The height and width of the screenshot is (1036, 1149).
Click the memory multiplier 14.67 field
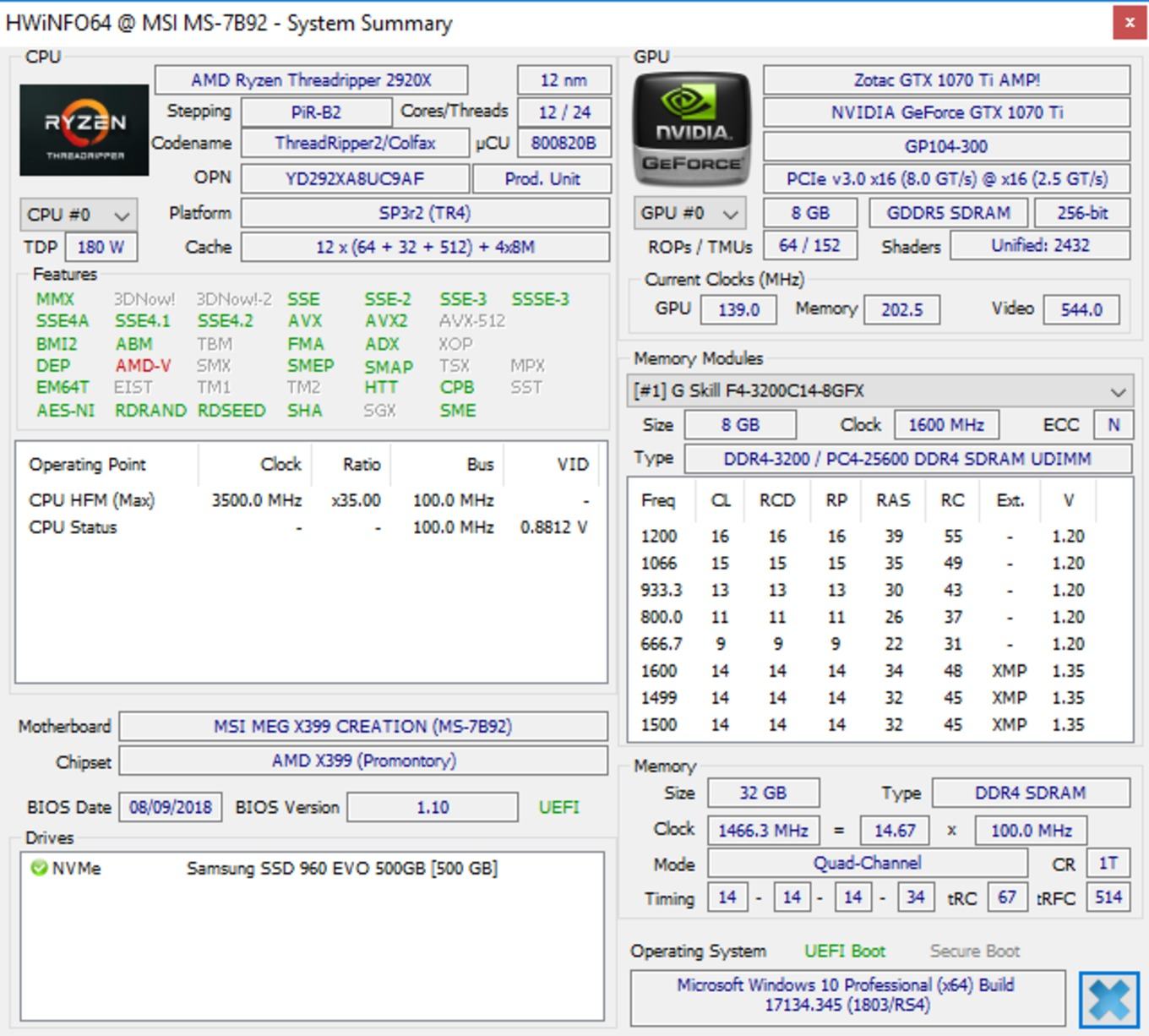pos(895,831)
